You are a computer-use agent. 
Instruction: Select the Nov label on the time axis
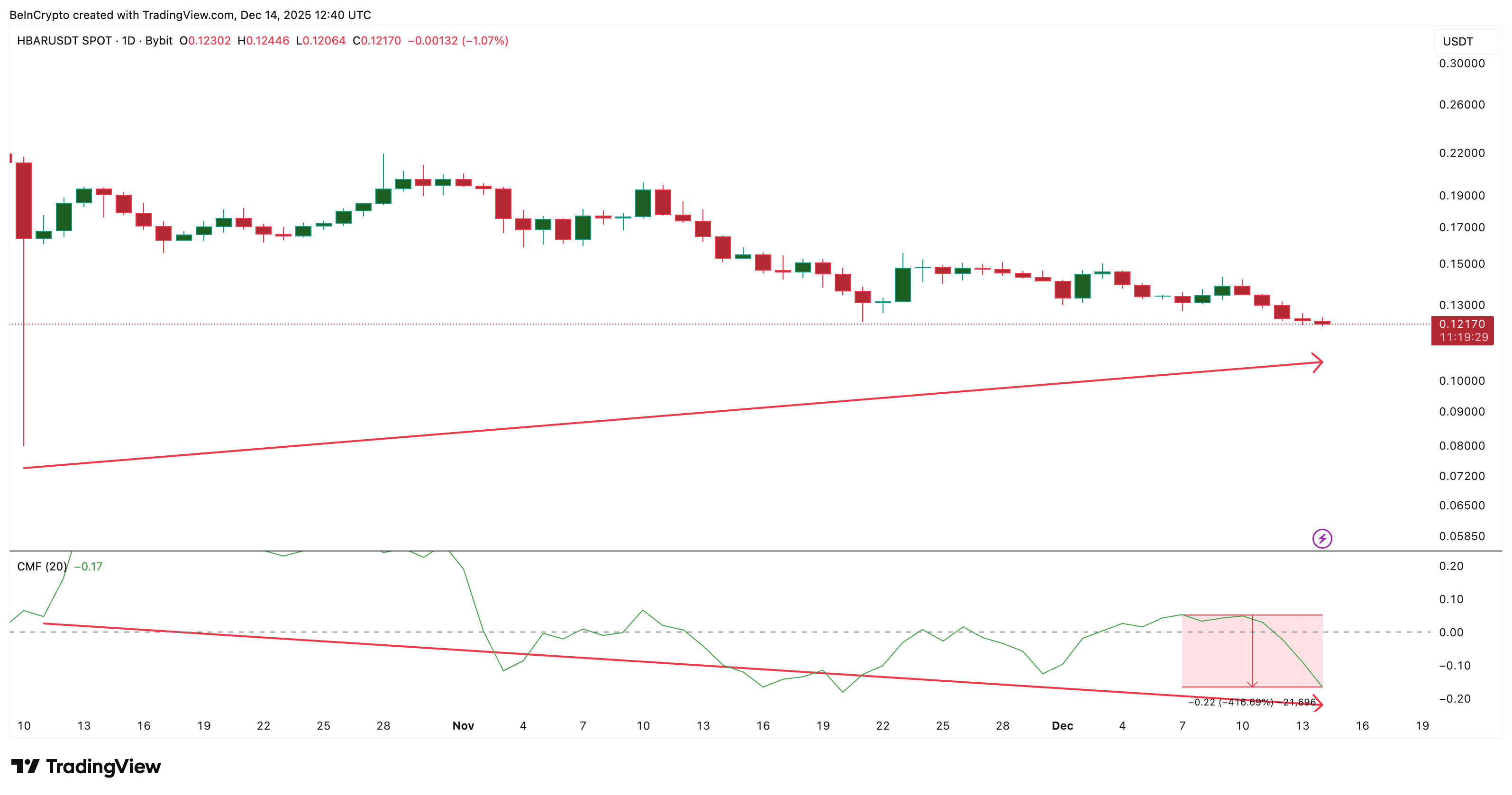(x=463, y=726)
